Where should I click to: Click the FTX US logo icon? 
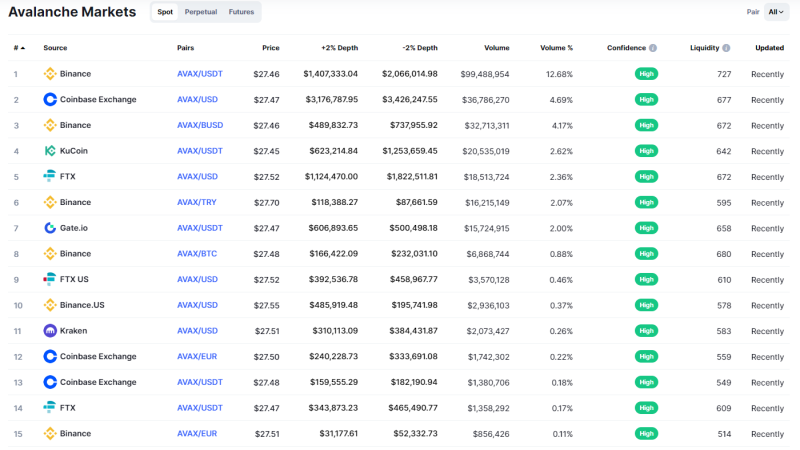tap(49, 279)
